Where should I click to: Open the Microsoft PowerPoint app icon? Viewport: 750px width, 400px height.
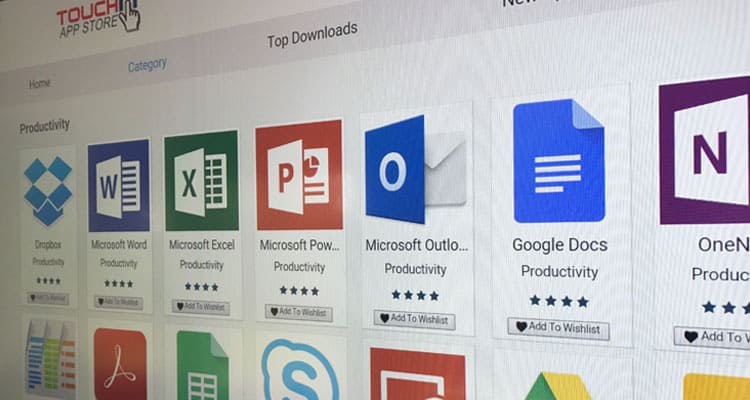click(299, 175)
